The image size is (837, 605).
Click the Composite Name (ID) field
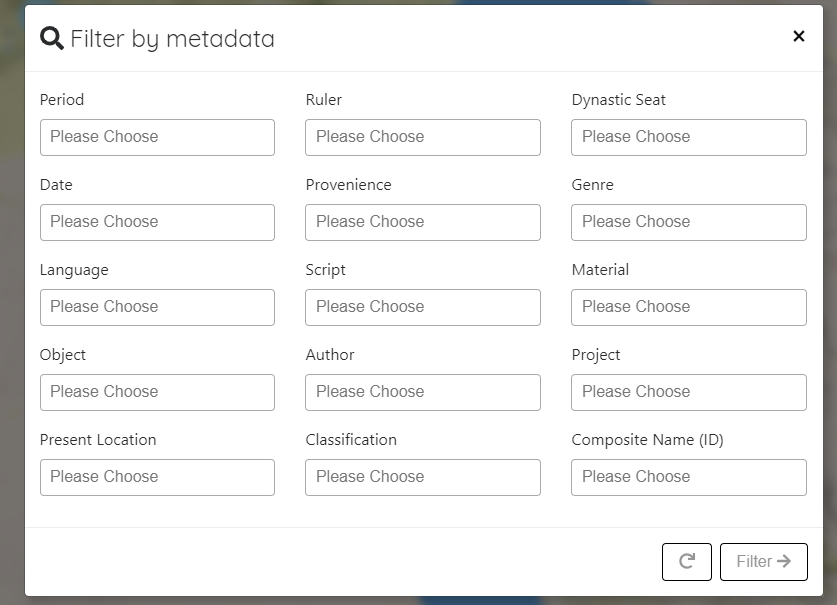(688, 477)
